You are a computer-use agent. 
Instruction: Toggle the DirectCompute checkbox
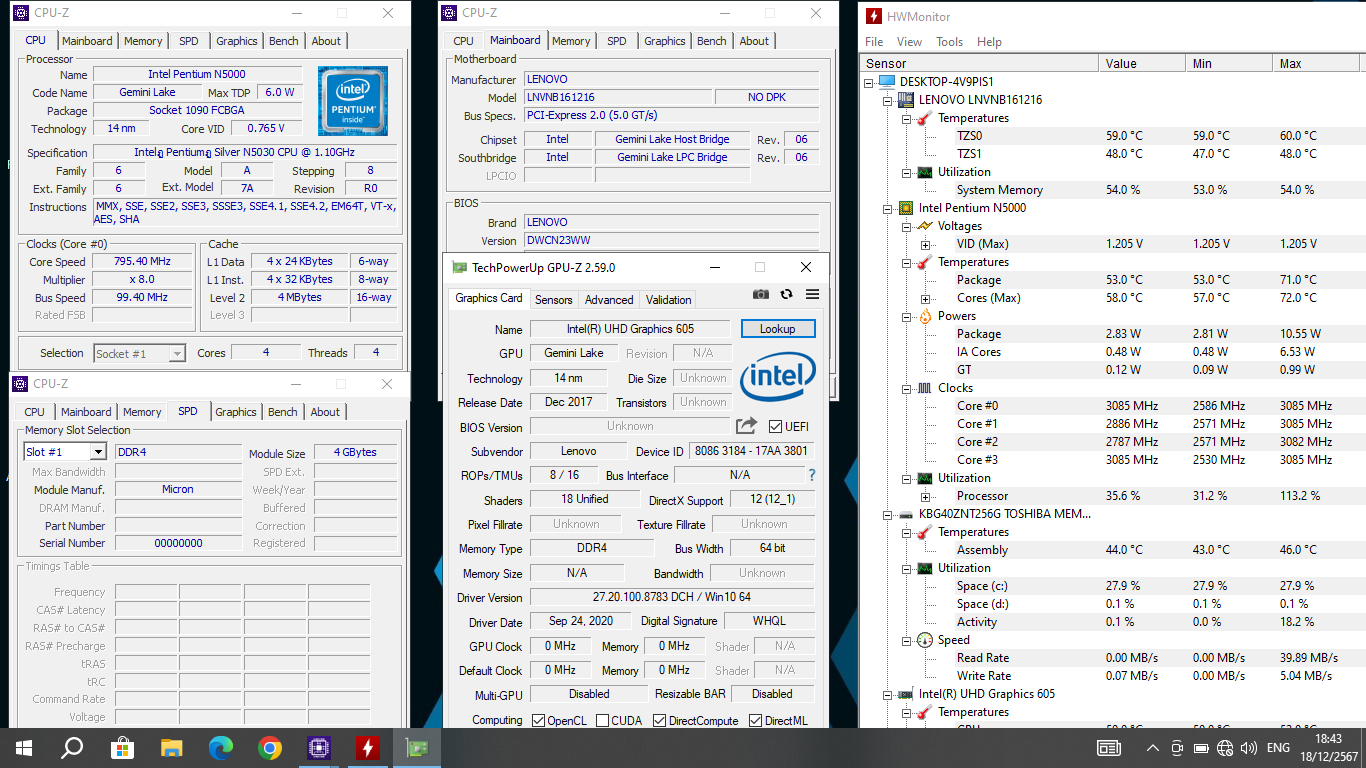[x=659, y=720]
